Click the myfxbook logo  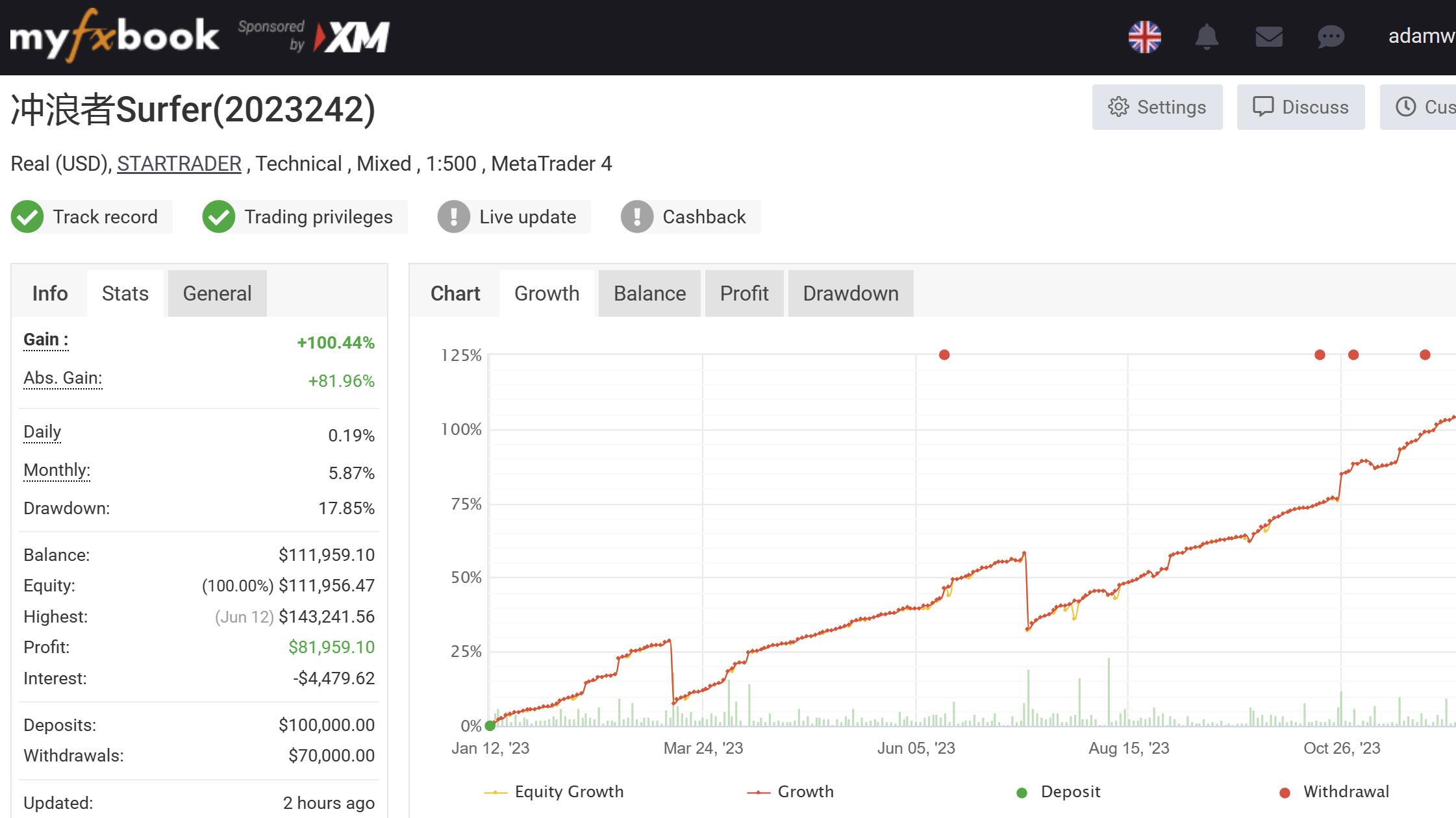click(114, 36)
